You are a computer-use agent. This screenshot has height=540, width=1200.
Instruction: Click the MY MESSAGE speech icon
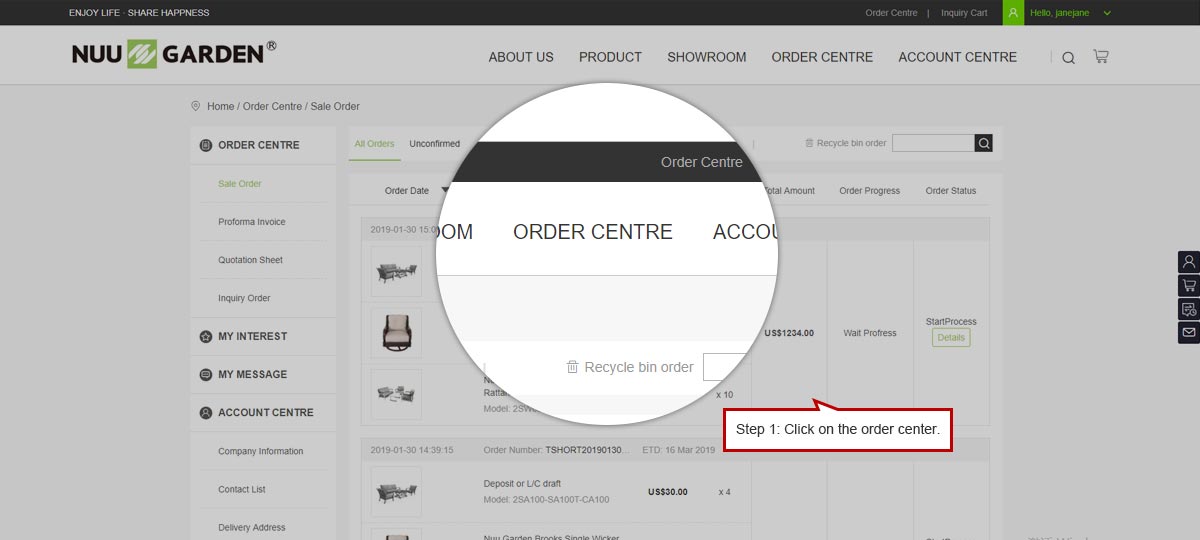[x=206, y=375]
